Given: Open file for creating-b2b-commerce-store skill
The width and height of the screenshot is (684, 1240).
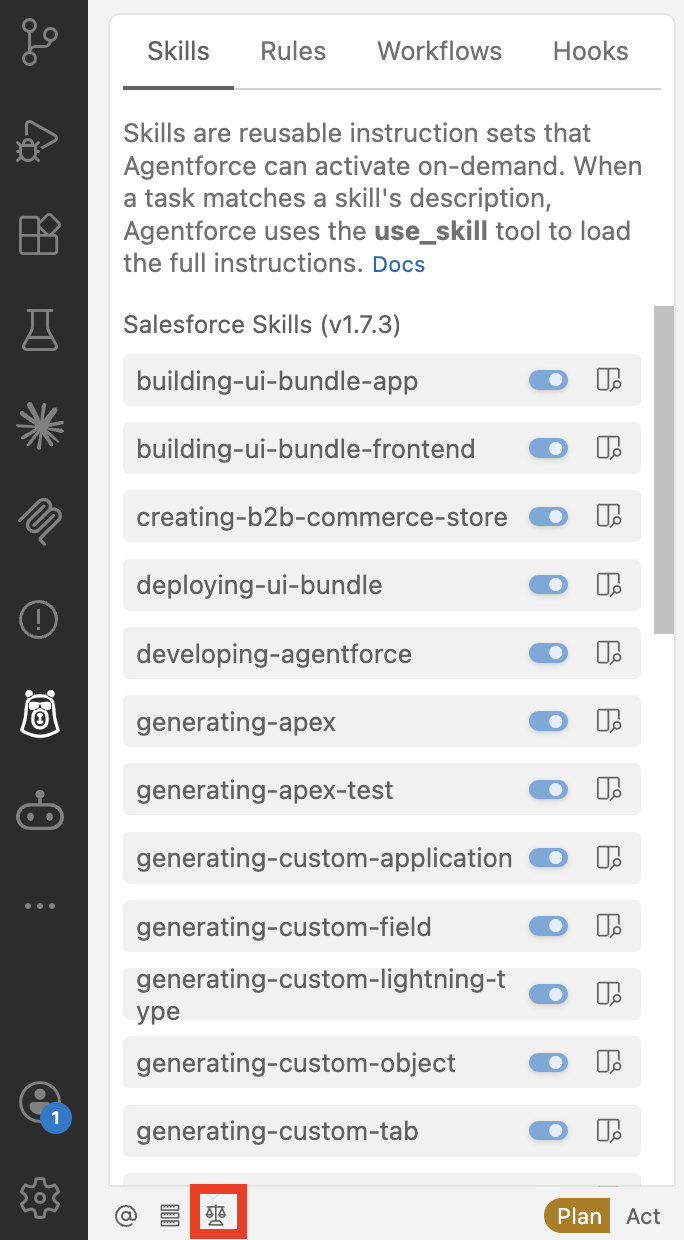Looking at the screenshot, I should [609, 516].
